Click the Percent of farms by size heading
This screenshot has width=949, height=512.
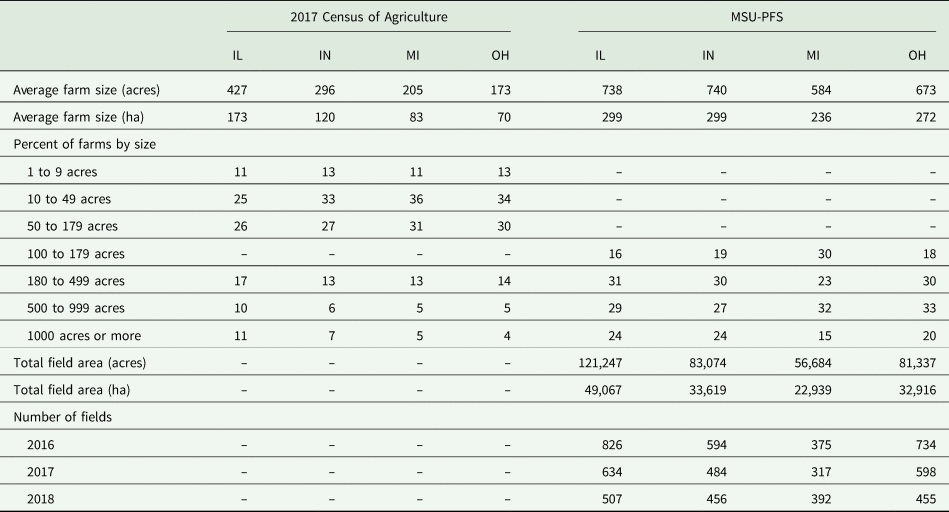click(x=85, y=145)
